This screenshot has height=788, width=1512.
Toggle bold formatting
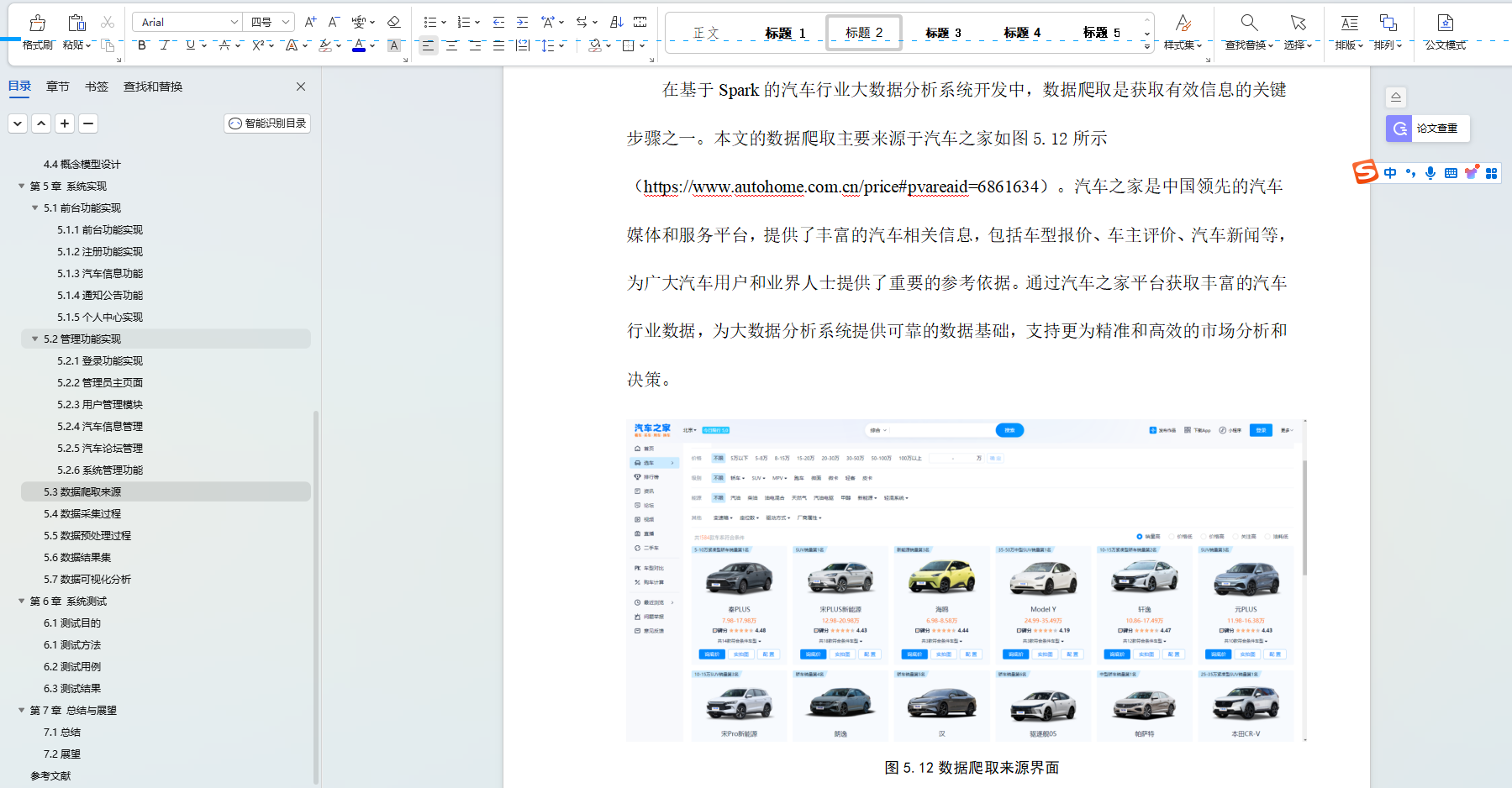(142, 45)
